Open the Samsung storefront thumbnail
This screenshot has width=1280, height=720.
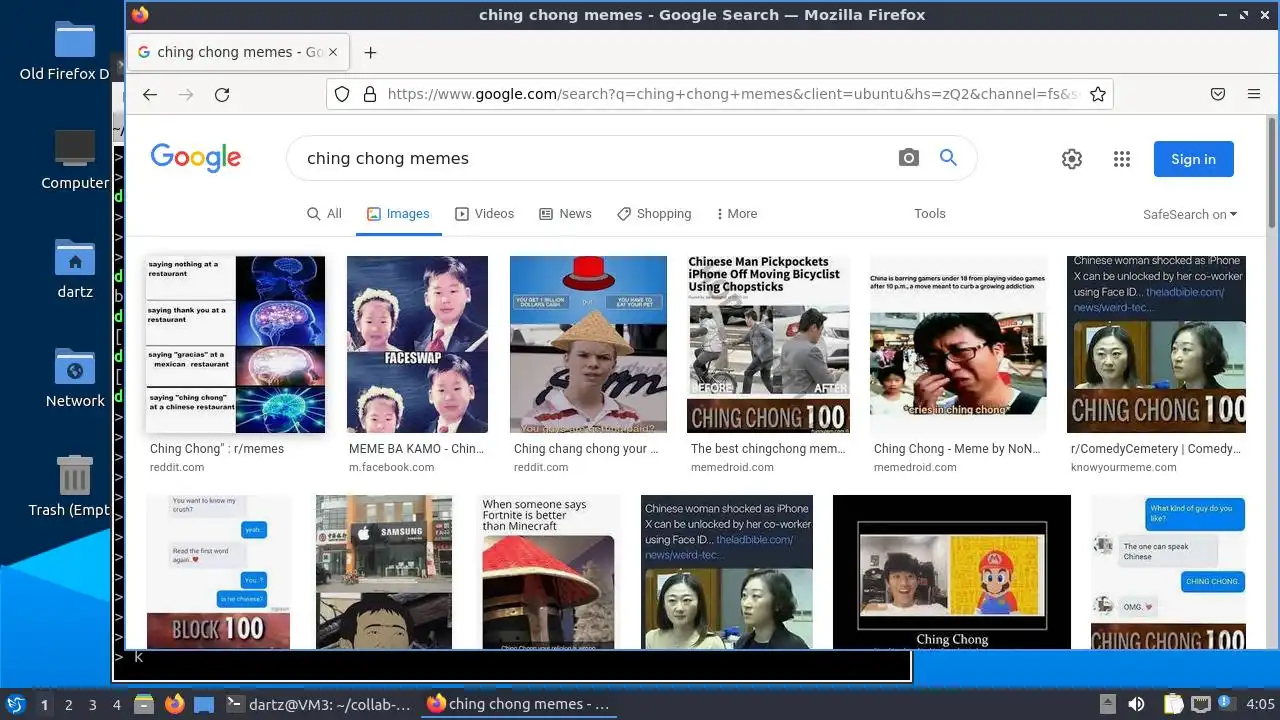(383, 572)
